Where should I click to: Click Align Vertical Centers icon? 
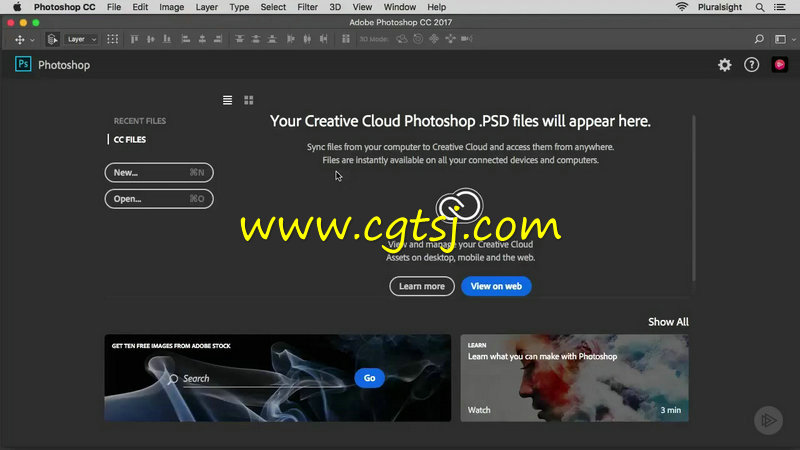pos(151,39)
